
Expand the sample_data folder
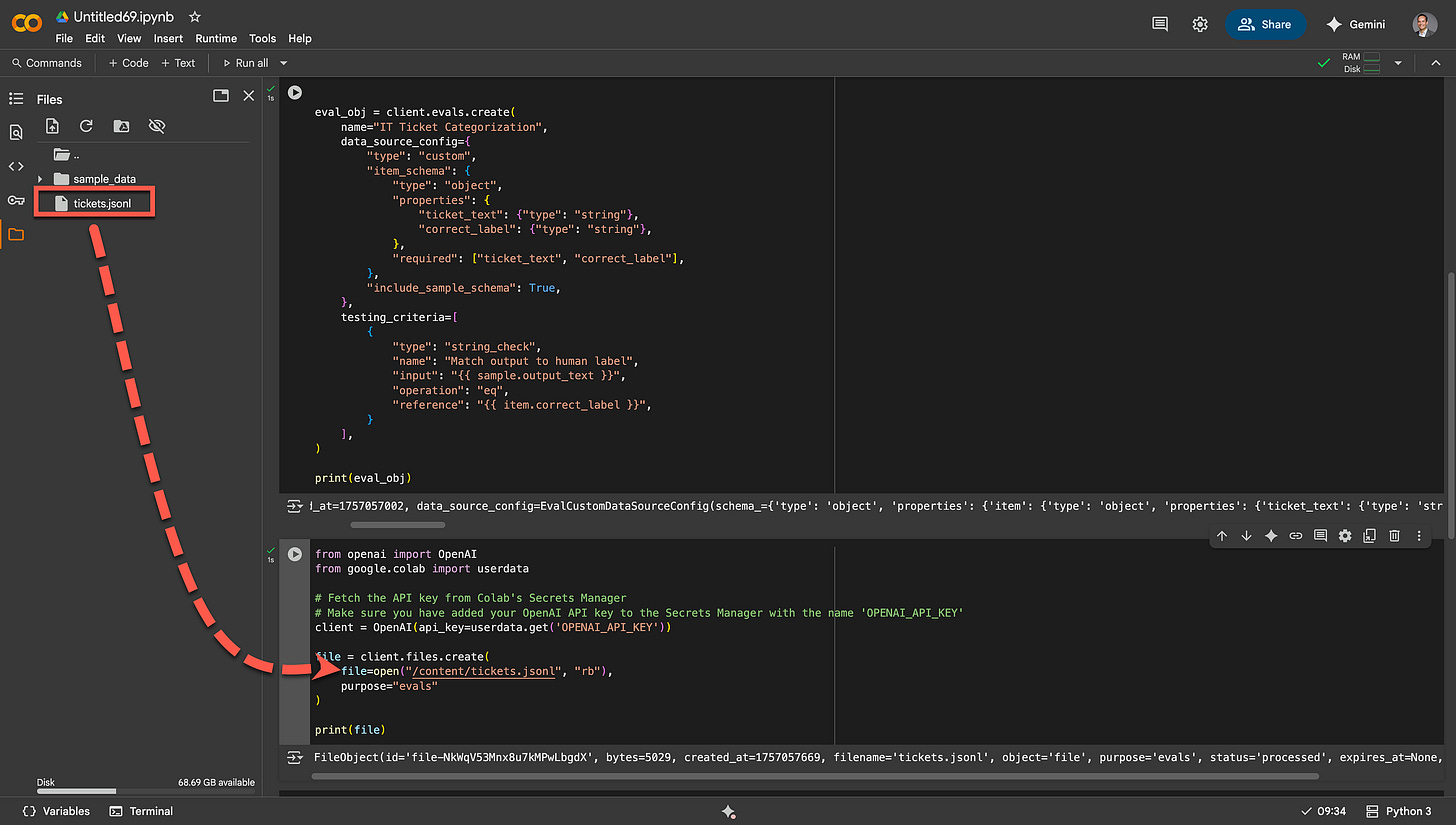coord(40,179)
